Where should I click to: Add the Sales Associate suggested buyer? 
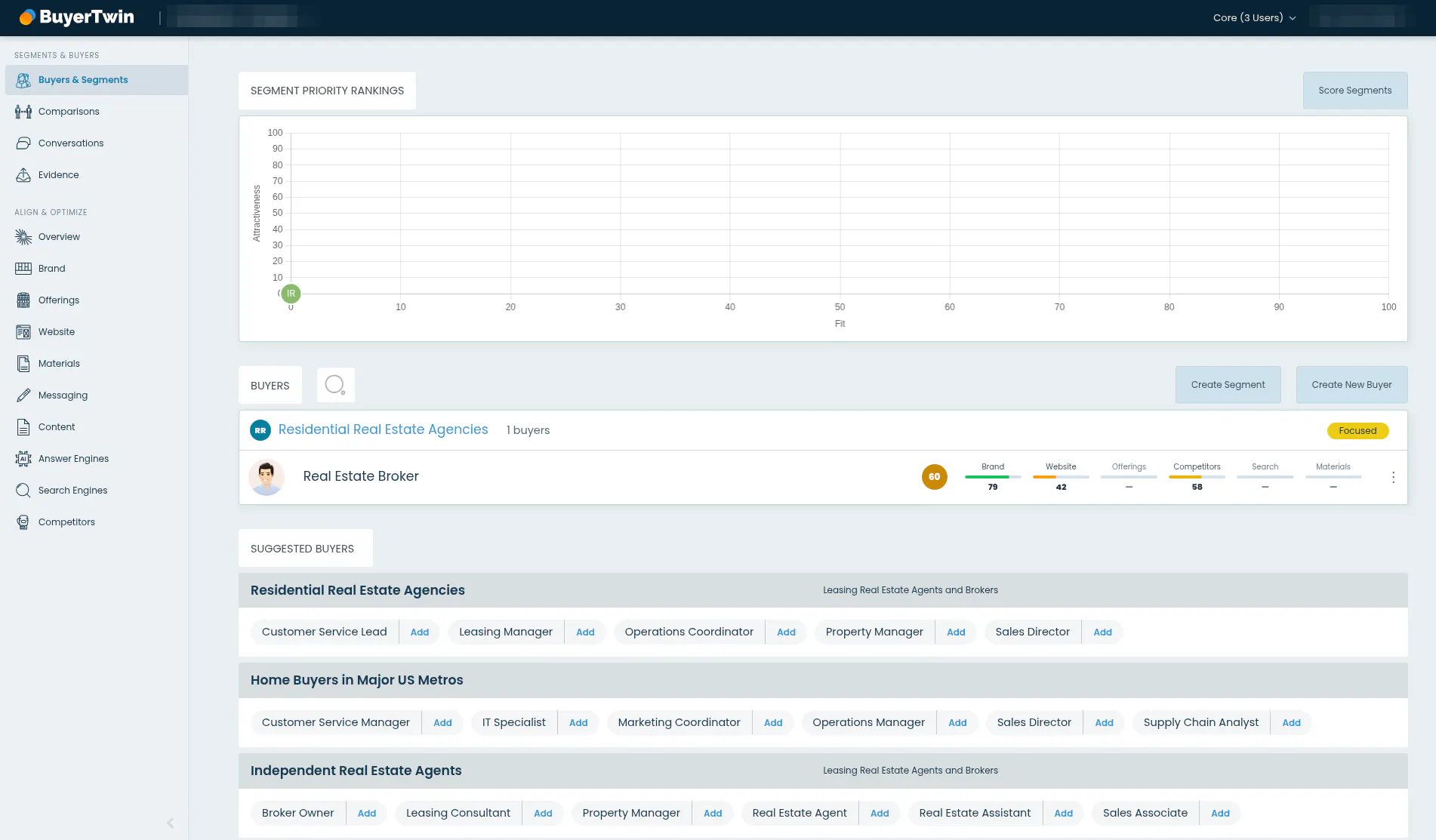[1220, 814]
